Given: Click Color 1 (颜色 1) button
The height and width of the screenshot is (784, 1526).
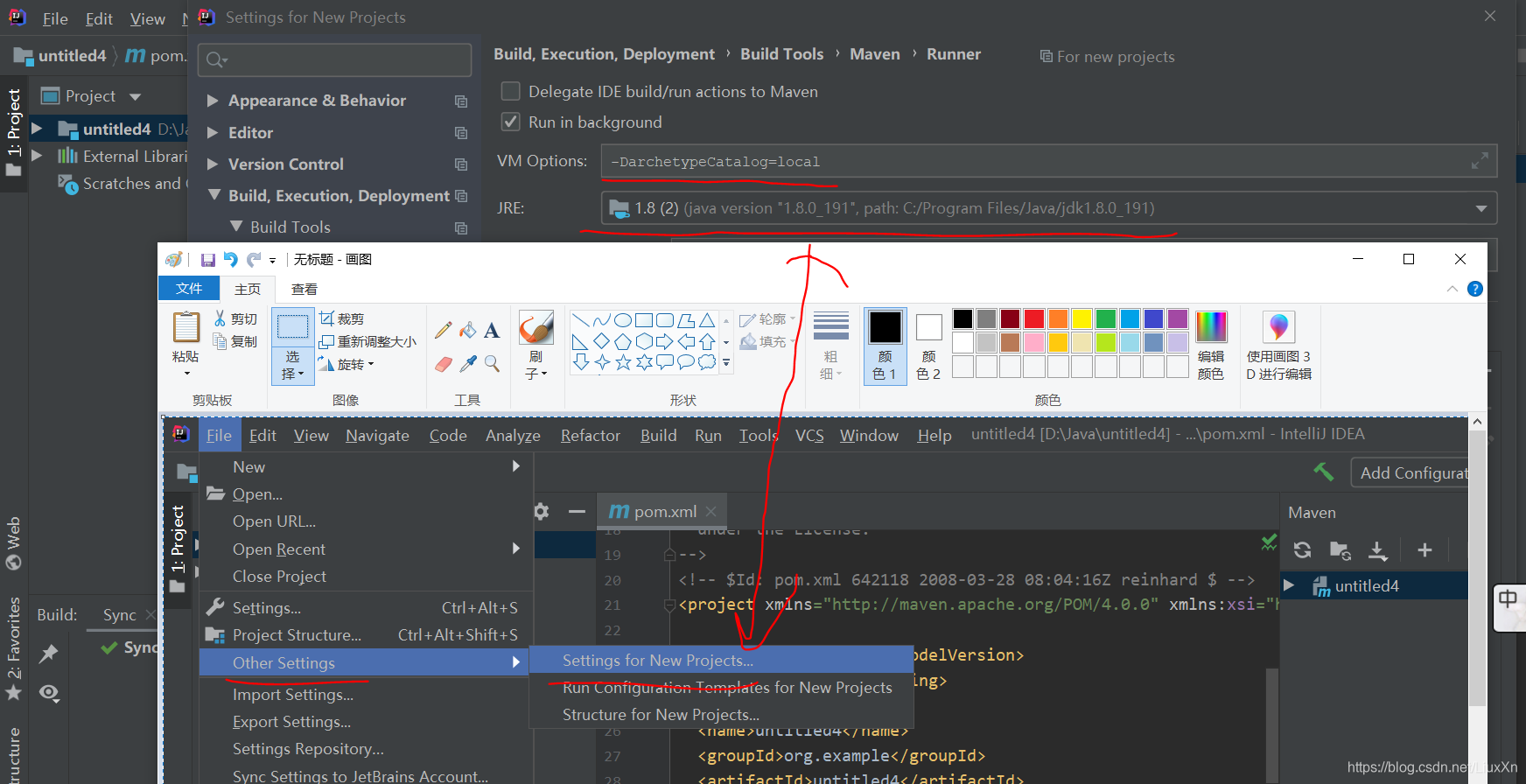Looking at the screenshot, I should tap(885, 346).
